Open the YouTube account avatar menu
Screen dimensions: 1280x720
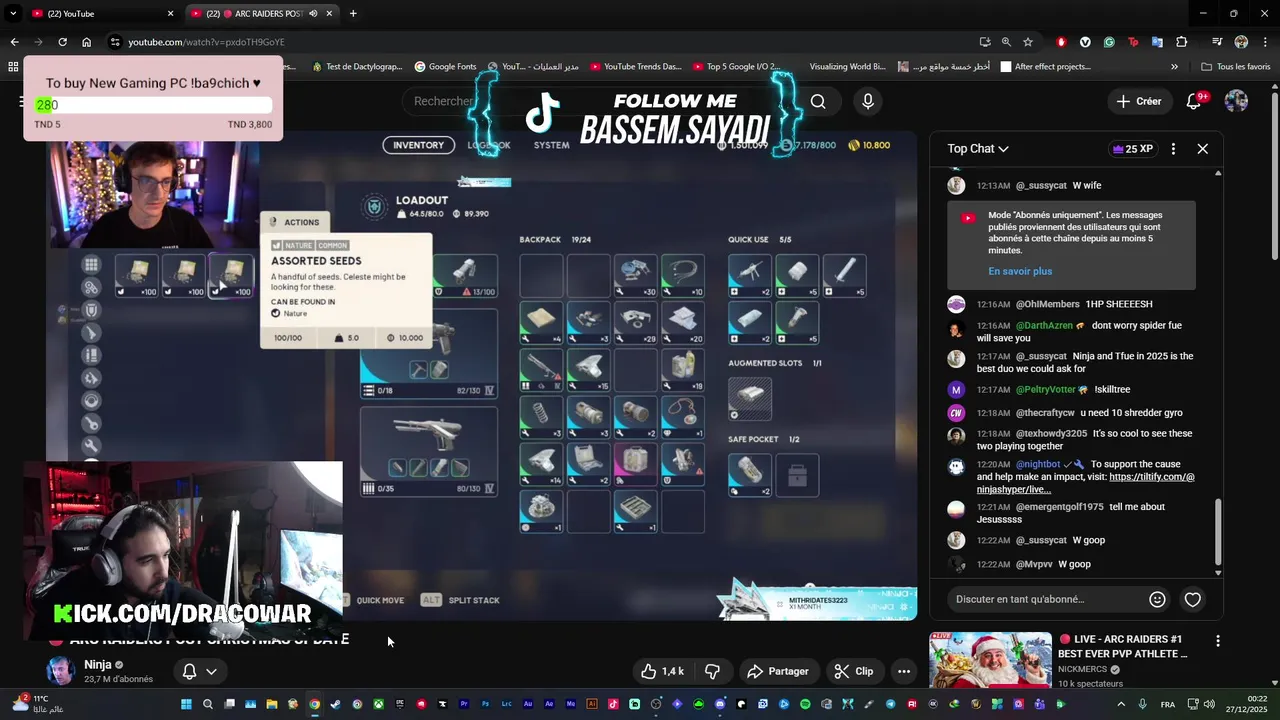tap(1236, 101)
